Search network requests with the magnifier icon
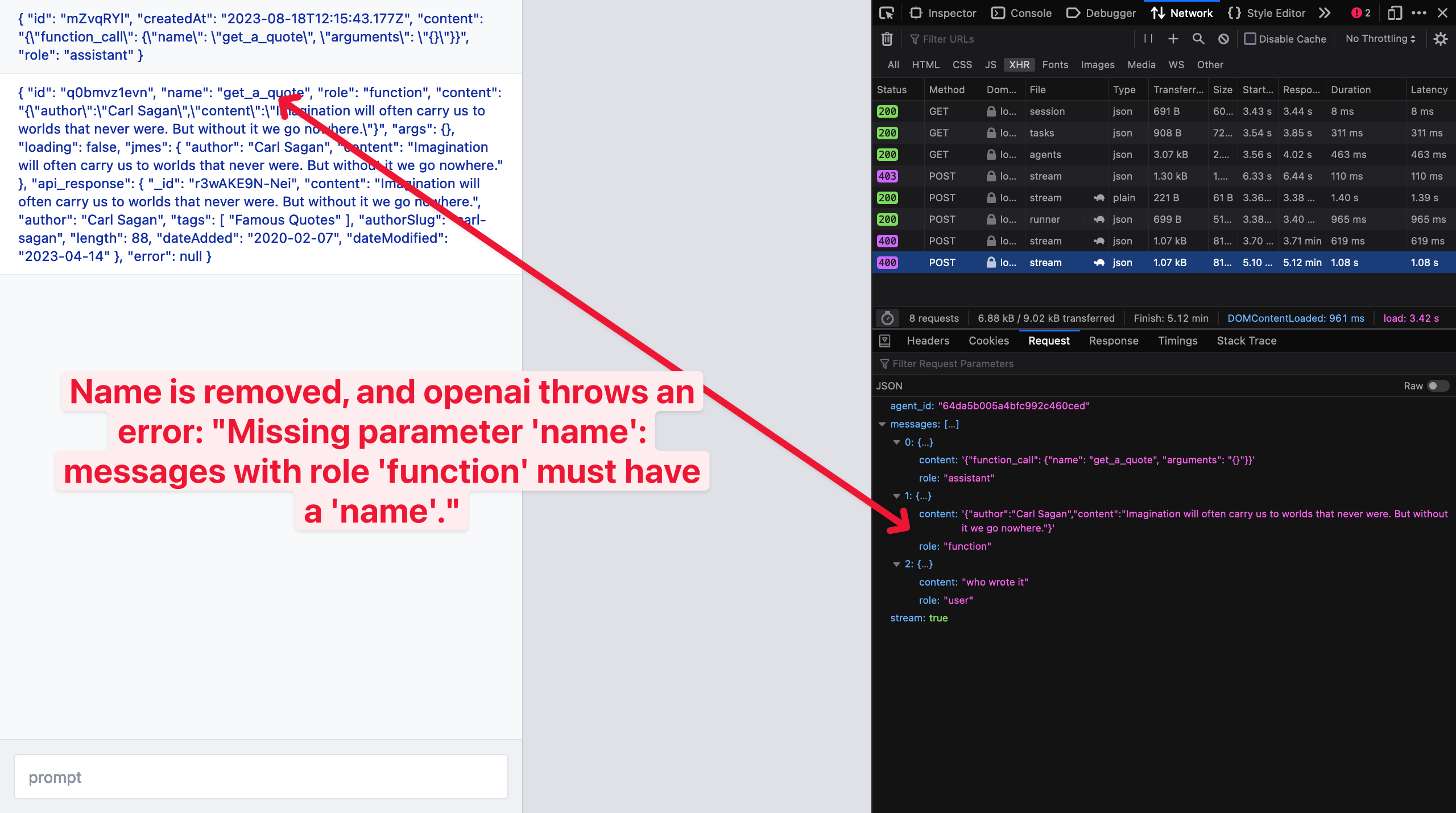Viewport: 1456px width, 813px height. 1198,39
